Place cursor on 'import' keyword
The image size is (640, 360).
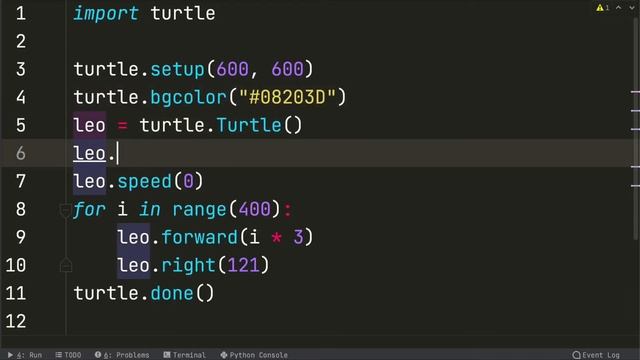106,13
